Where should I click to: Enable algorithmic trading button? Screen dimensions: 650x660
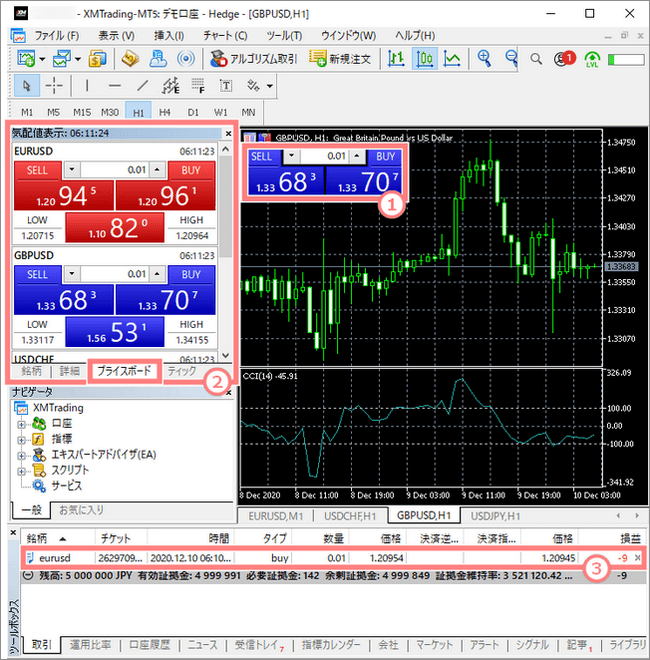pos(253,59)
